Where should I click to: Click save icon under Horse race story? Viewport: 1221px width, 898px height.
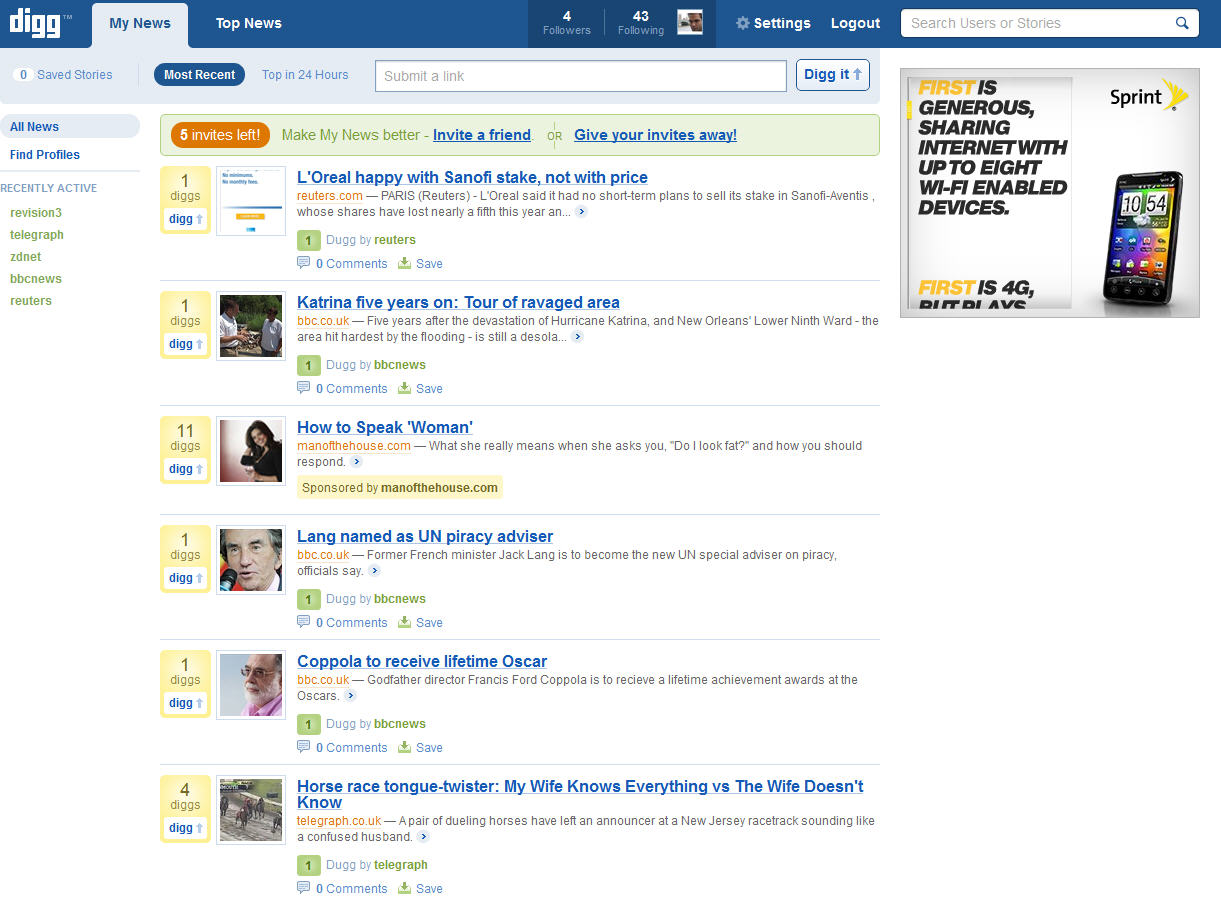[405, 888]
